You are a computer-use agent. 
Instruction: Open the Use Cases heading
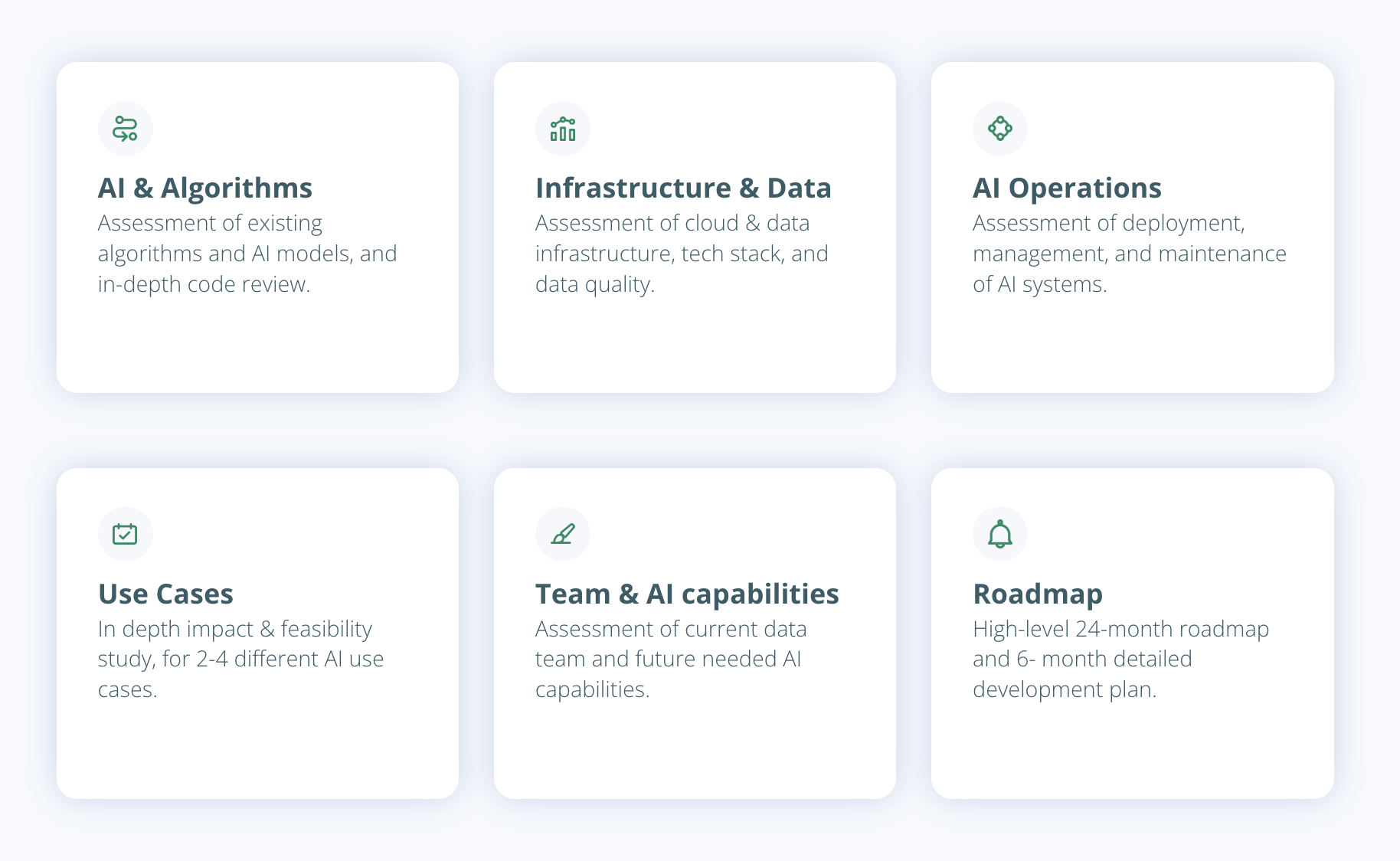(x=165, y=594)
